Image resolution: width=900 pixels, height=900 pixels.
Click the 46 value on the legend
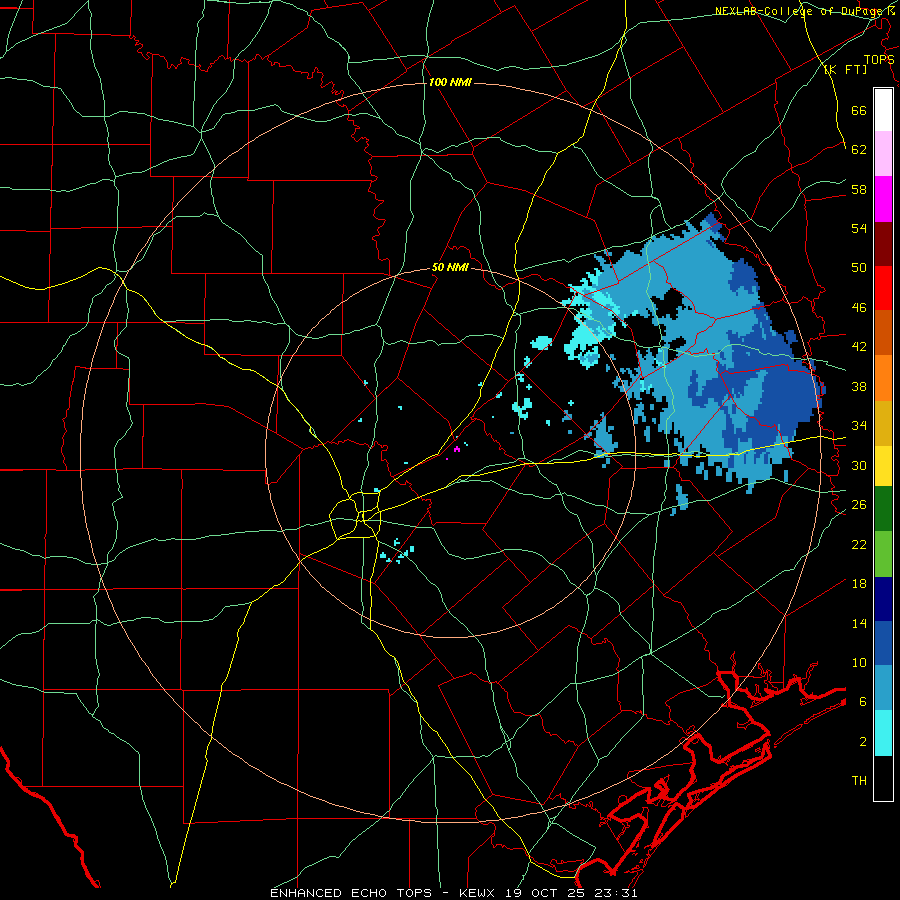[x=859, y=307]
